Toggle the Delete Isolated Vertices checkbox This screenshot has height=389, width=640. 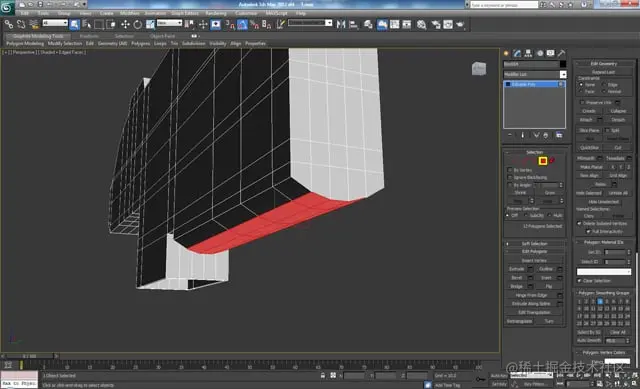pos(579,224)
